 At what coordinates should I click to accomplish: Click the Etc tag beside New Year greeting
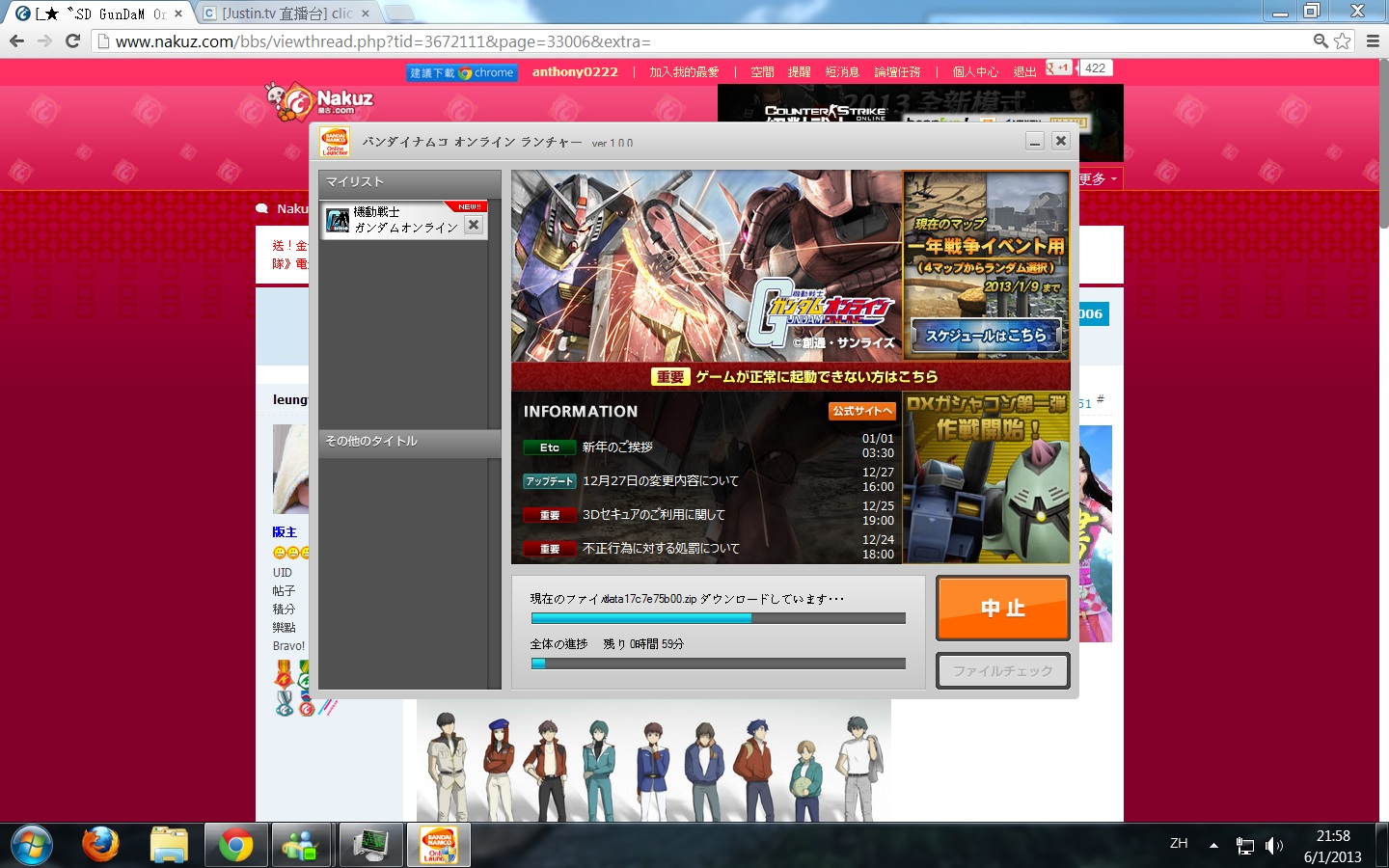549,448
